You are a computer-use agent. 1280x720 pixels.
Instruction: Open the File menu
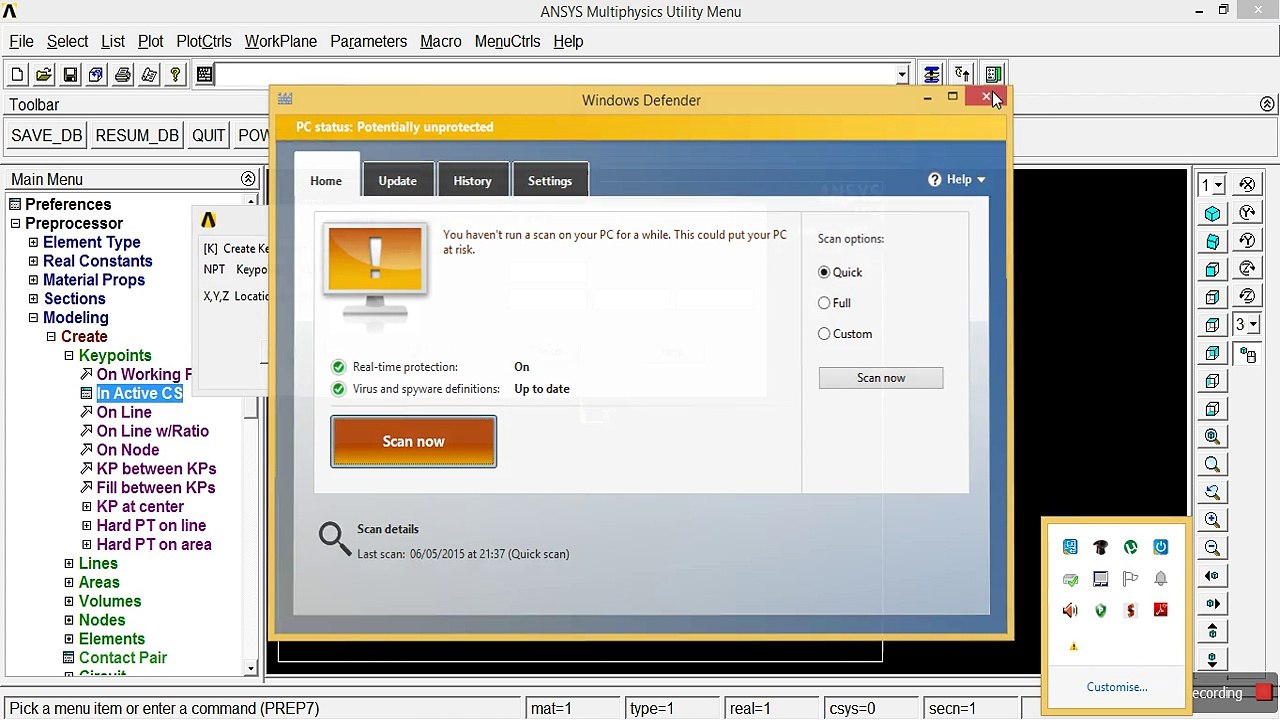(x=21, y=42)
